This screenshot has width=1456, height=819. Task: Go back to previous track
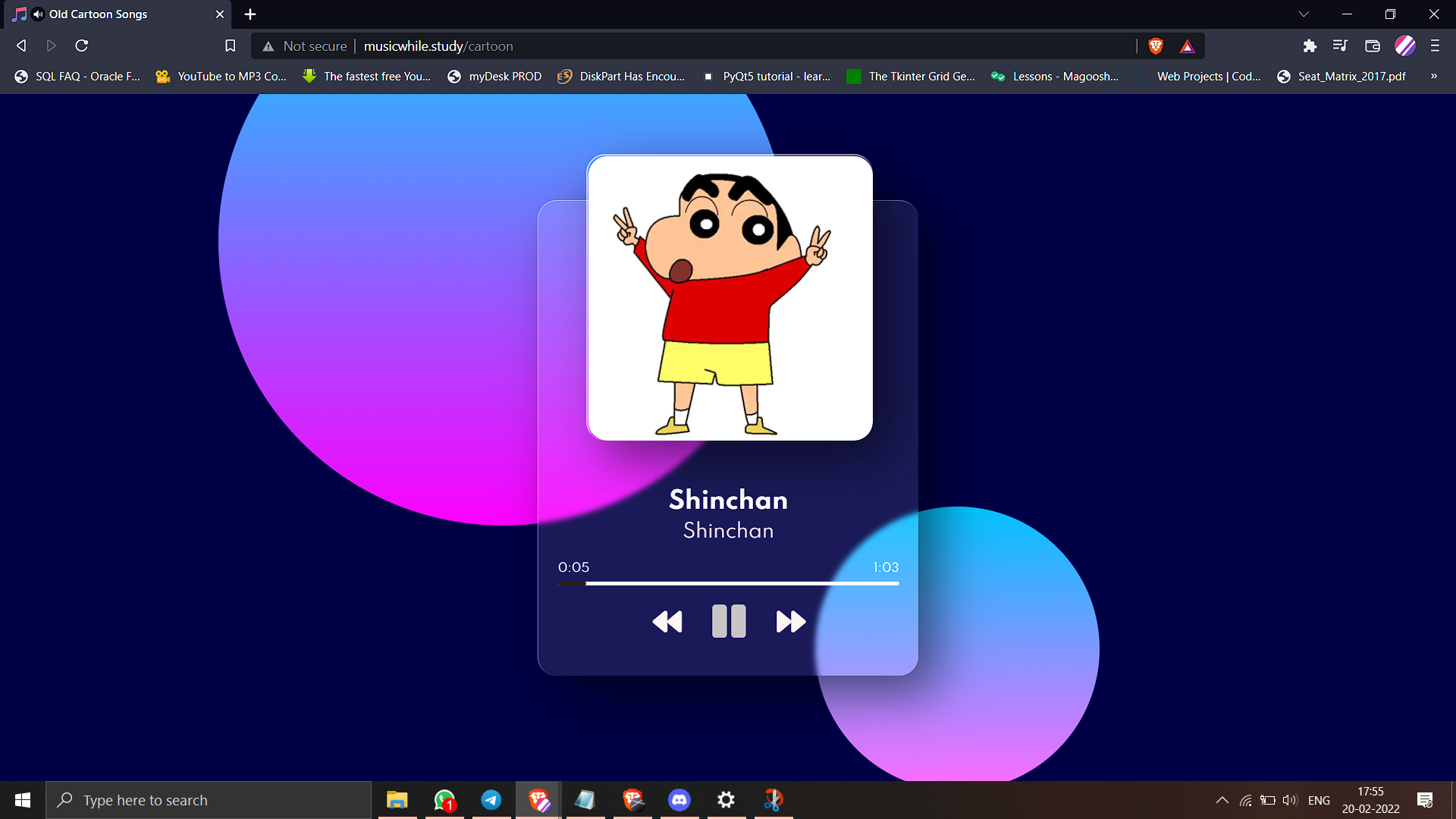(667, 622)
